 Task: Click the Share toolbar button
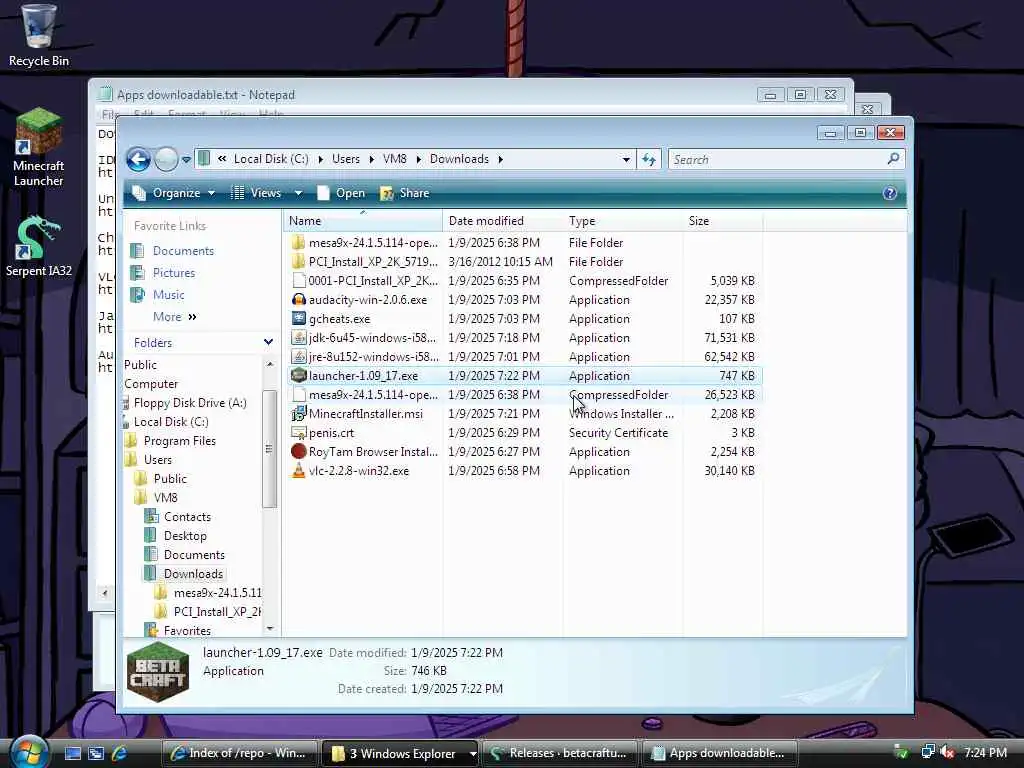point(405,193)
